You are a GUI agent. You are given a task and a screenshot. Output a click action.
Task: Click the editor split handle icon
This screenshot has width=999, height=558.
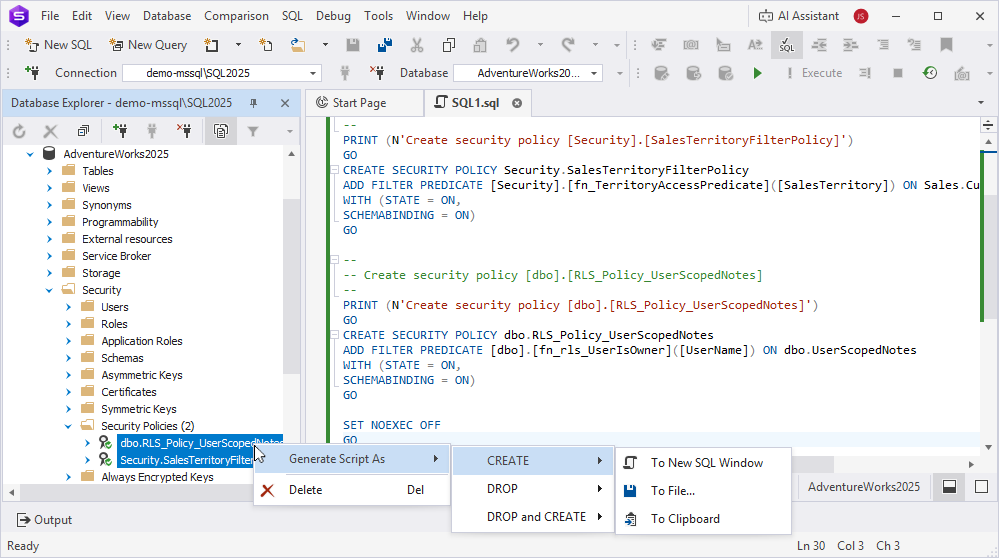(x=988, y=125)
